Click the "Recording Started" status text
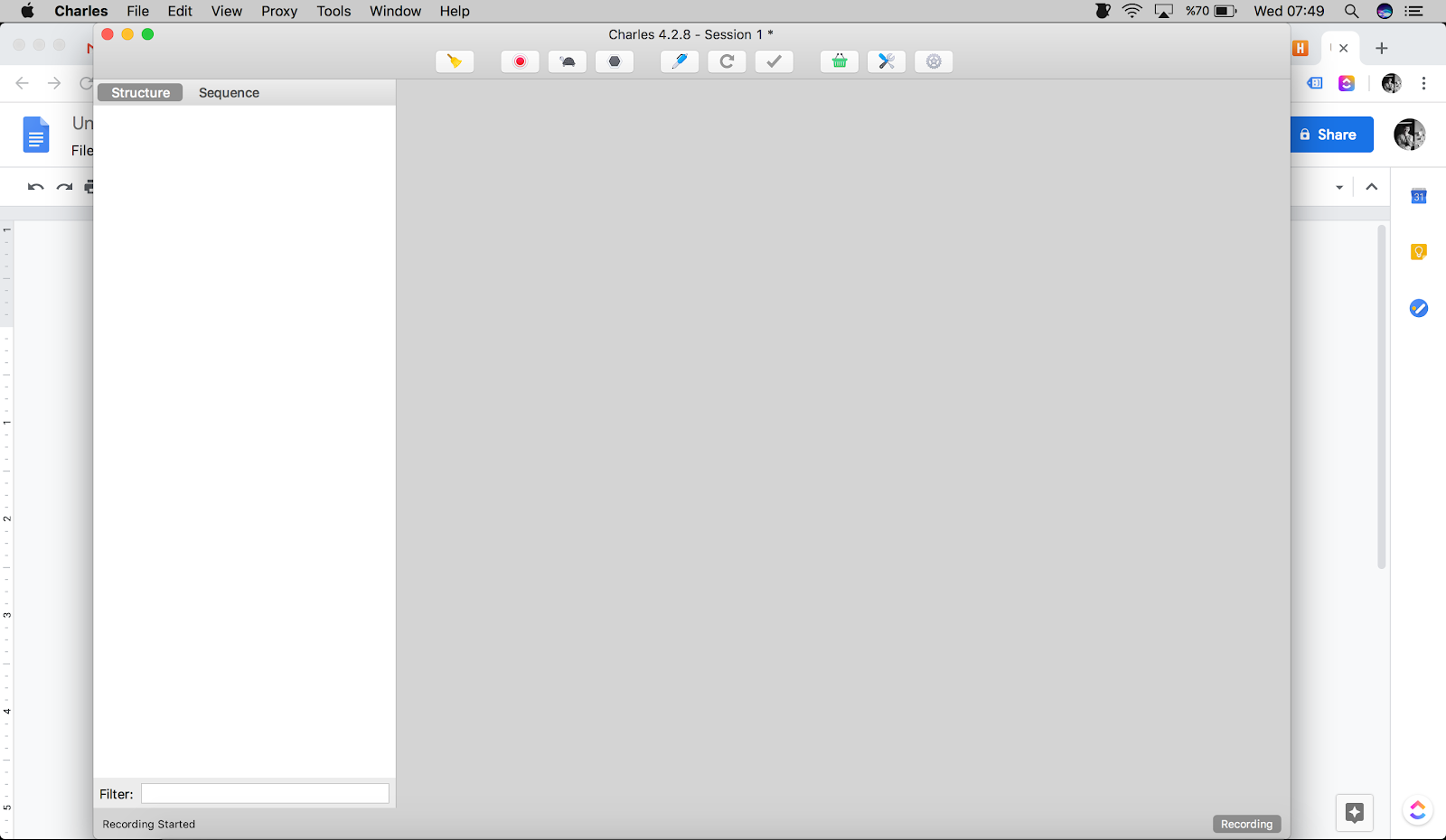This screenshot has width=1446, height=840. (149, 824)
